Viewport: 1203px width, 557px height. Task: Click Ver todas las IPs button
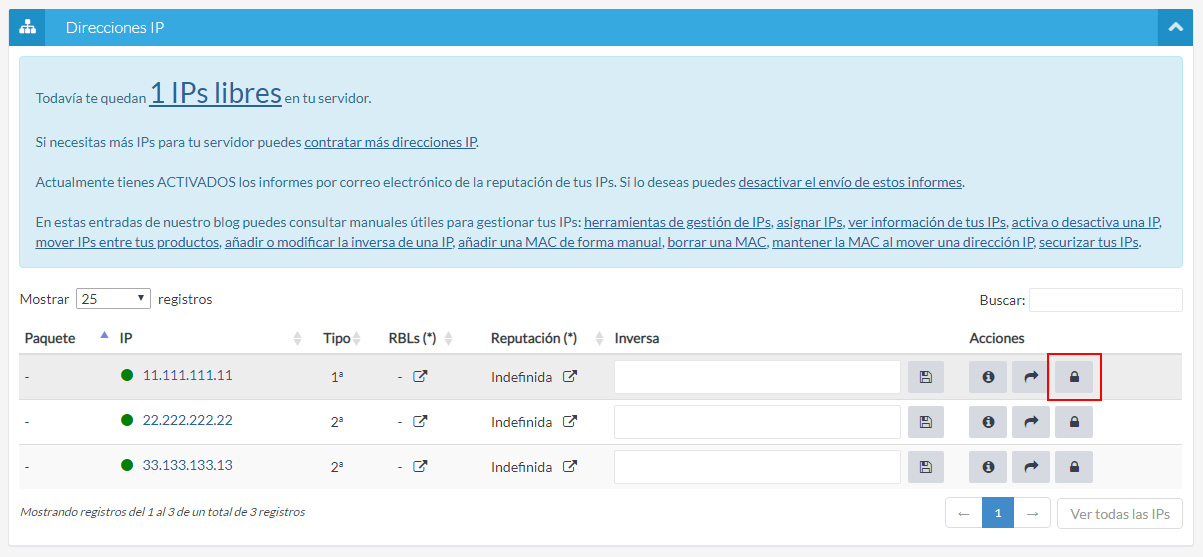(x=1119, y=513)
